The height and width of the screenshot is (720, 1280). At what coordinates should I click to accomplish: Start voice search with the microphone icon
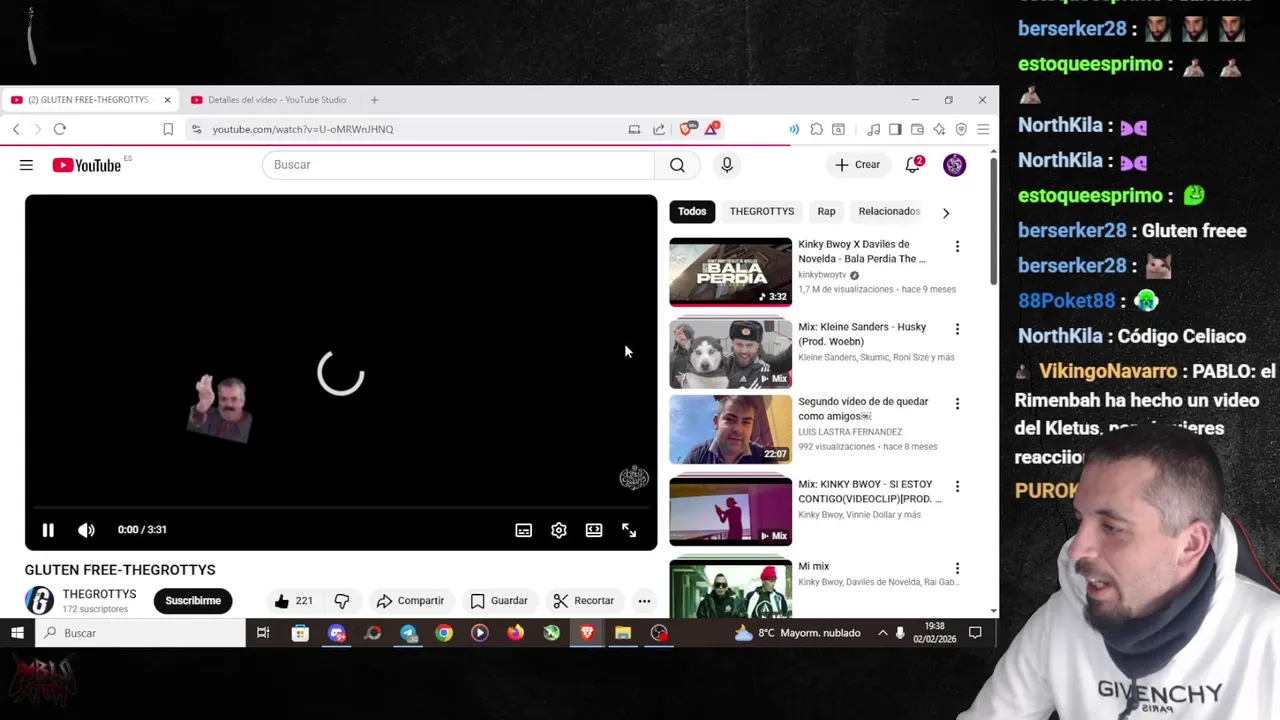[727, 165]
